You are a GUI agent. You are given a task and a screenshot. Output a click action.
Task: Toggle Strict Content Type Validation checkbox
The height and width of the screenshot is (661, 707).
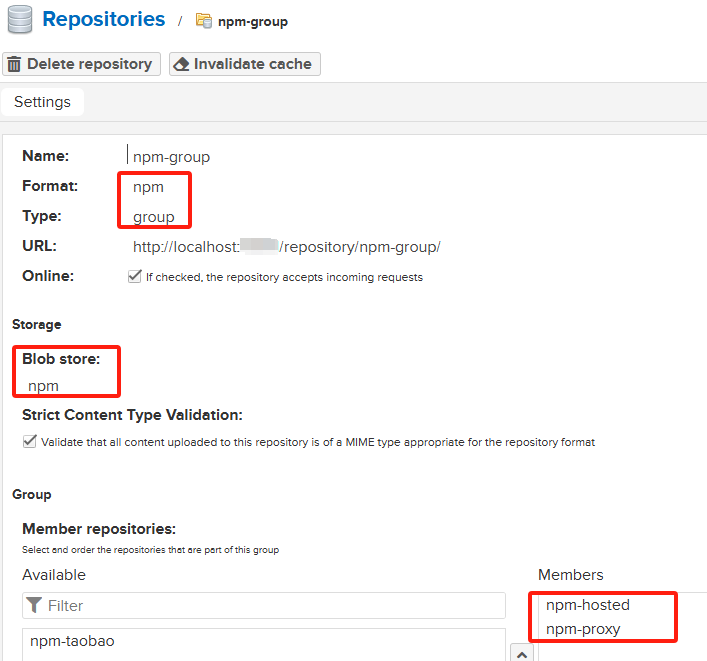click(29, 441)
